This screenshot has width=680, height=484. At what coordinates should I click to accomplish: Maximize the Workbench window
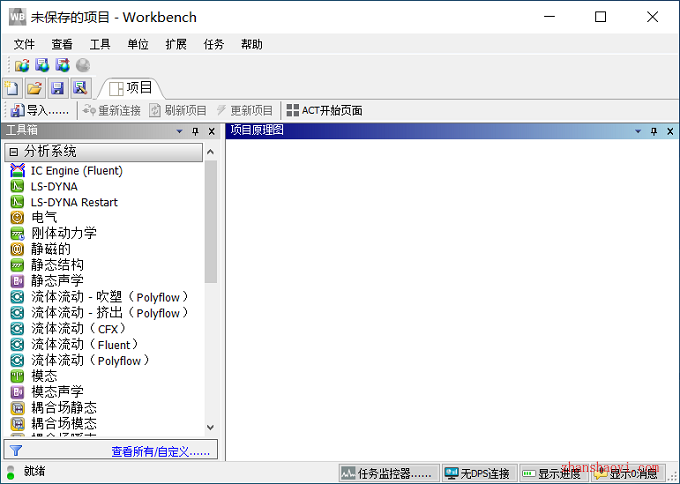600,17
